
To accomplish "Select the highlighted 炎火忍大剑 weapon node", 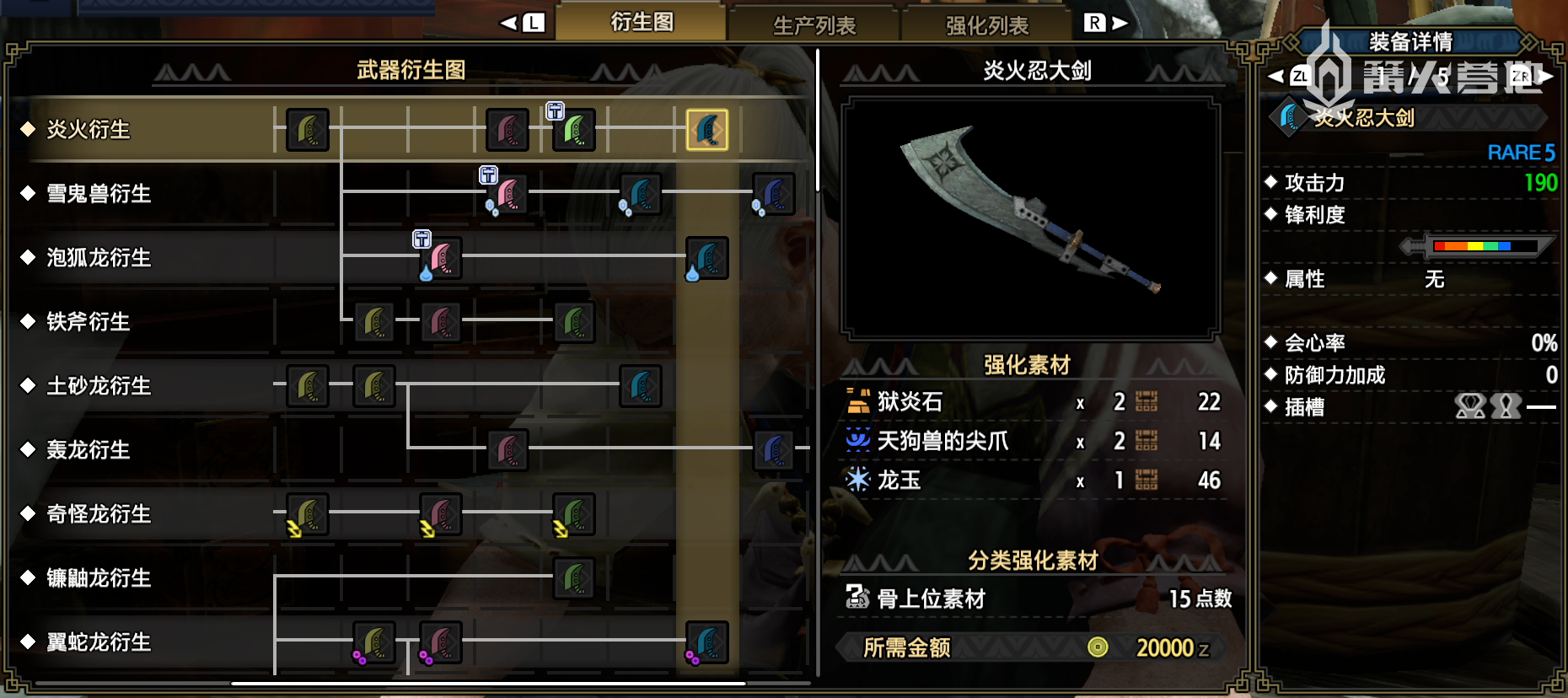I will 706,130.
